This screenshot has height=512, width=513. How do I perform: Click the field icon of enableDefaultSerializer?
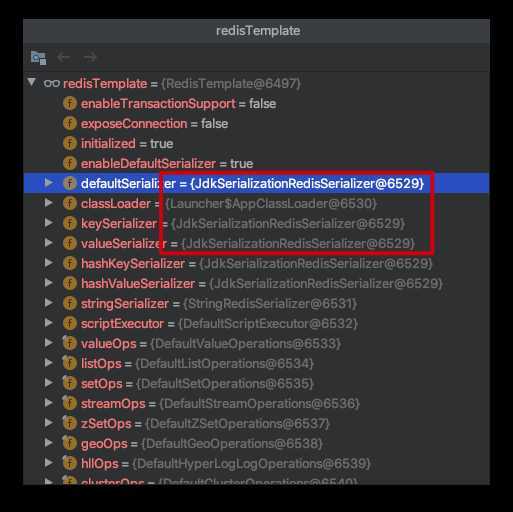(x=70, y=163)
